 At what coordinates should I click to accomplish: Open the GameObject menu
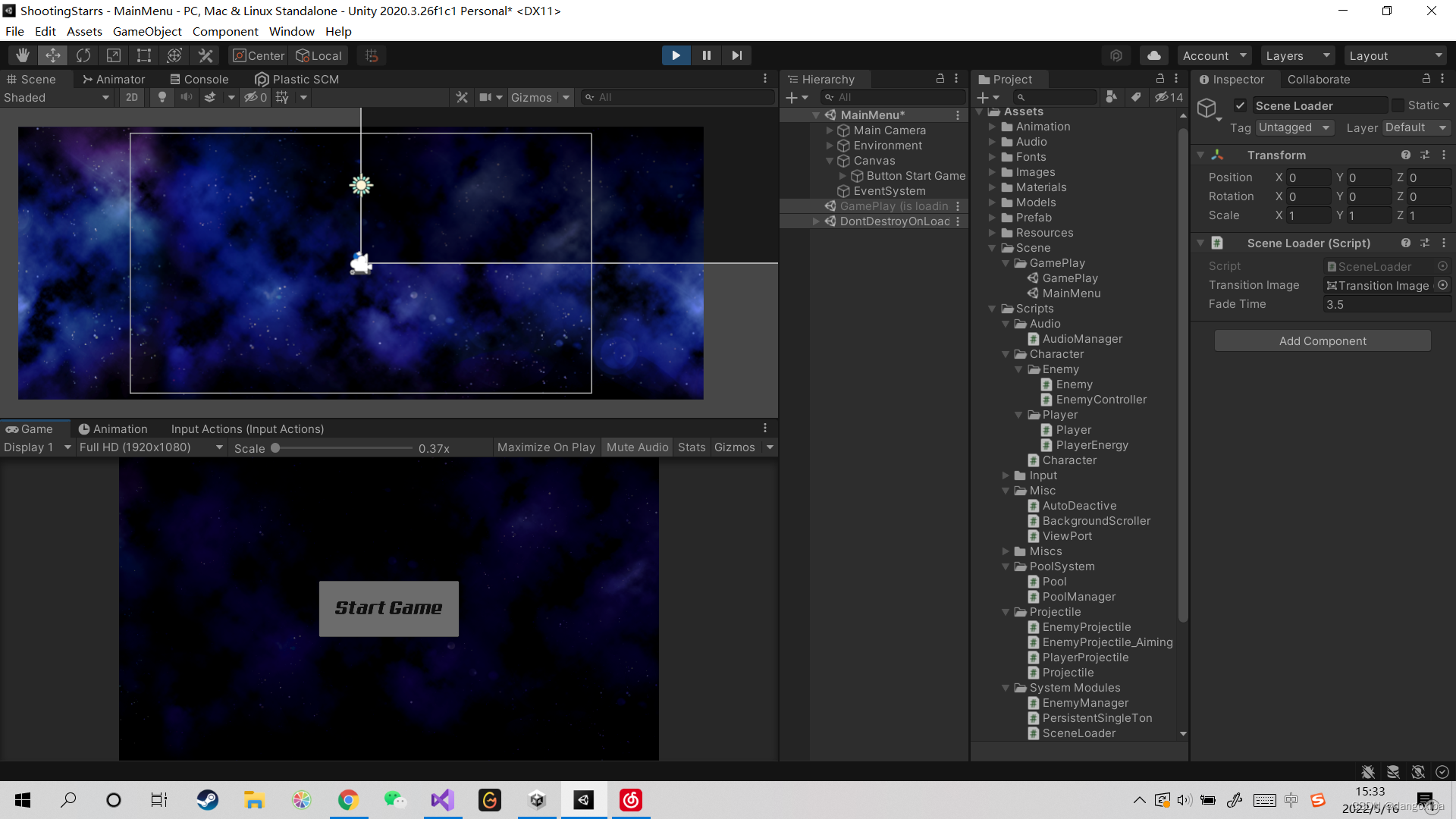coord(147,31)
